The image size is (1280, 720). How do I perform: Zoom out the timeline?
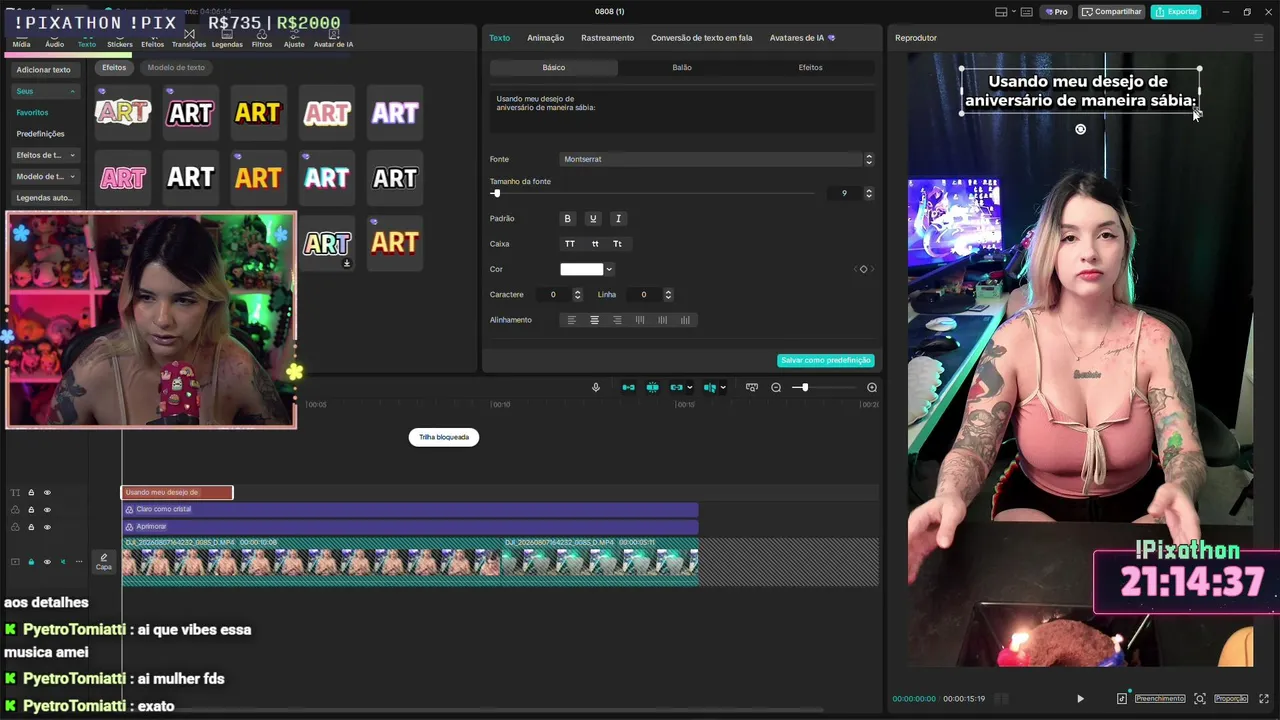point(776,388)
